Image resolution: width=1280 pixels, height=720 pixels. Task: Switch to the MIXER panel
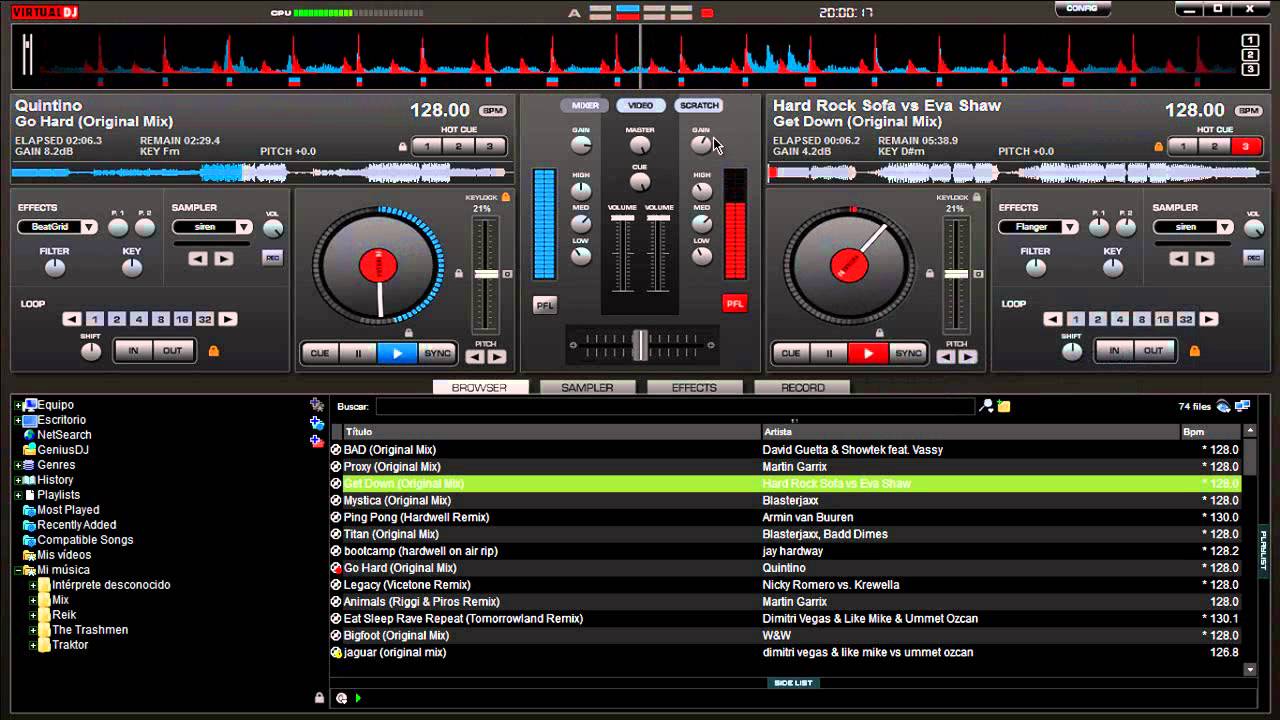tap(585, 105)
